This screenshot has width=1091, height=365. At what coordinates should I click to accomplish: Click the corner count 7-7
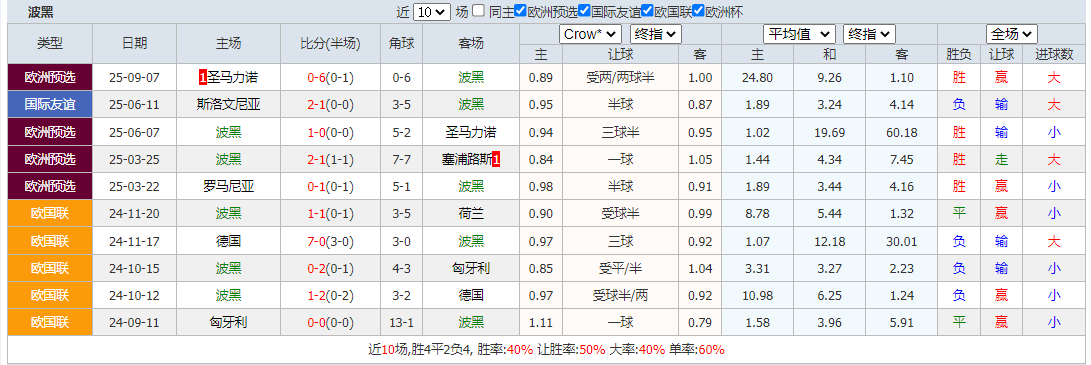click(x=401, y=160)
